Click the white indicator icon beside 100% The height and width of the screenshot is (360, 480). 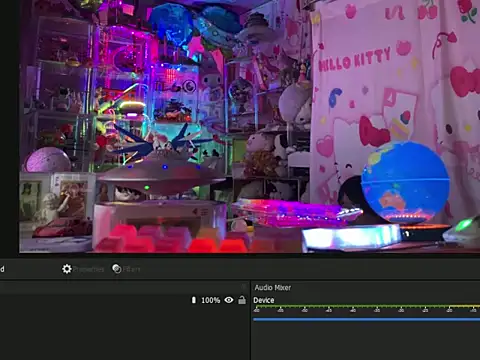click(194, 300)
